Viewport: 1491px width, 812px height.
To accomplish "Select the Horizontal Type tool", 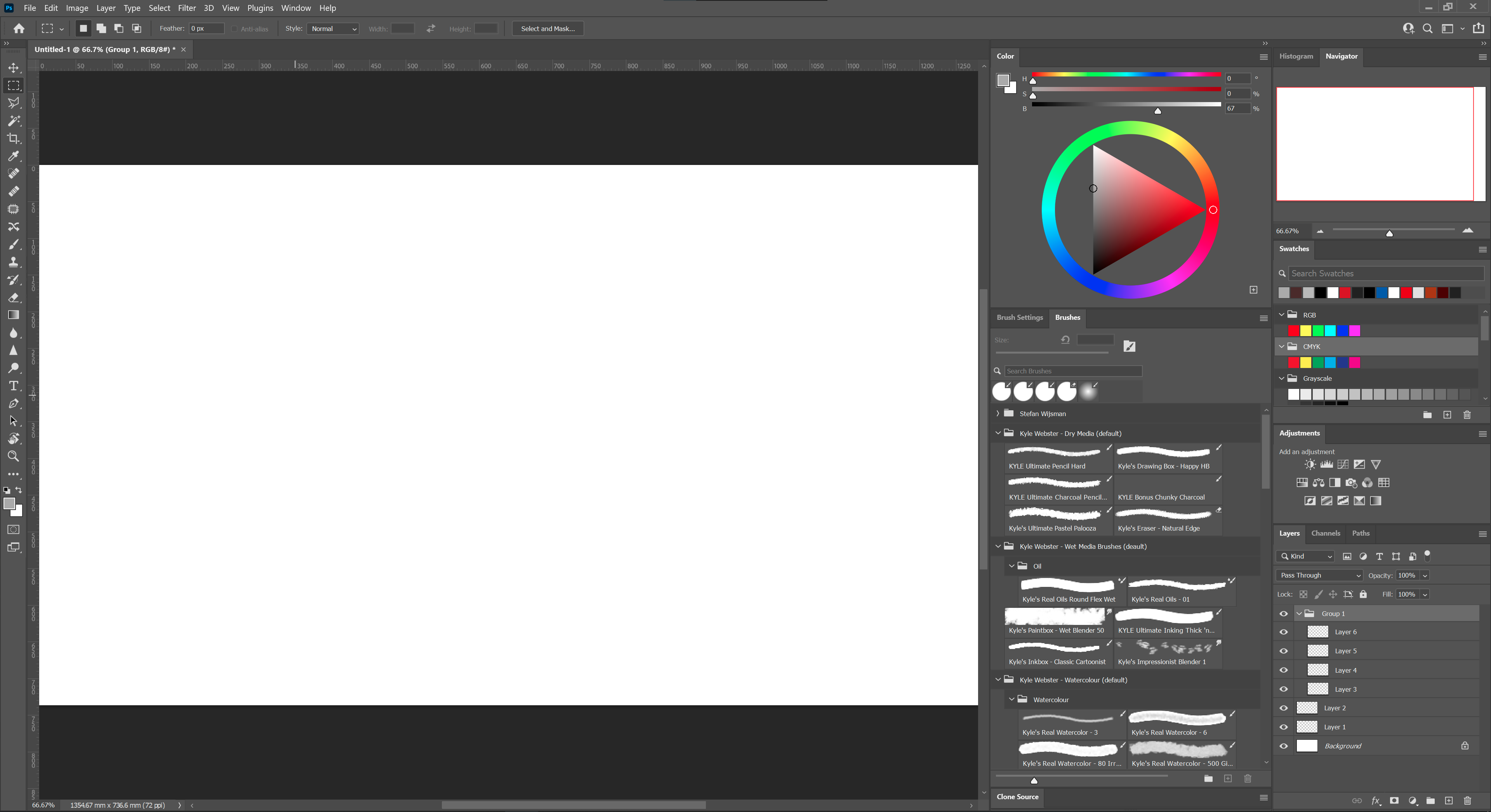I will pos(13,386).
